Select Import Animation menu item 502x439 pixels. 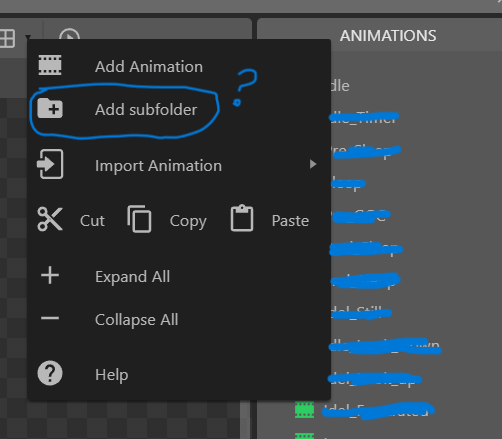click(x=179, y=165)
